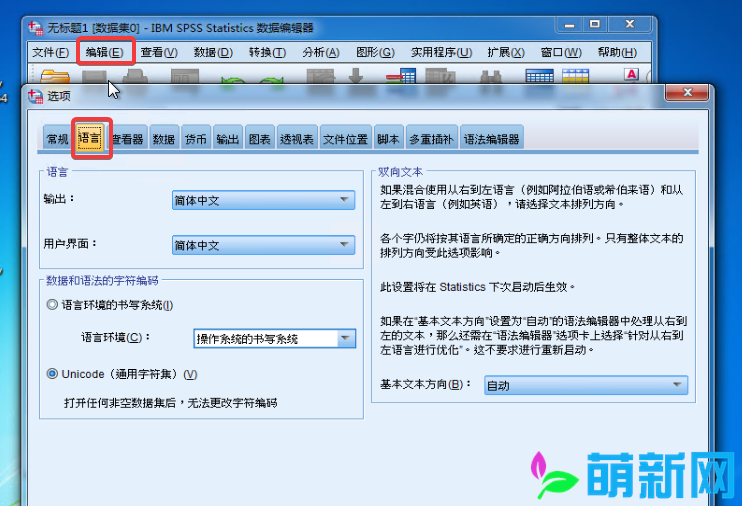Close the SPSS Data Editor window
742x506 pixels.
pos(630,24)
